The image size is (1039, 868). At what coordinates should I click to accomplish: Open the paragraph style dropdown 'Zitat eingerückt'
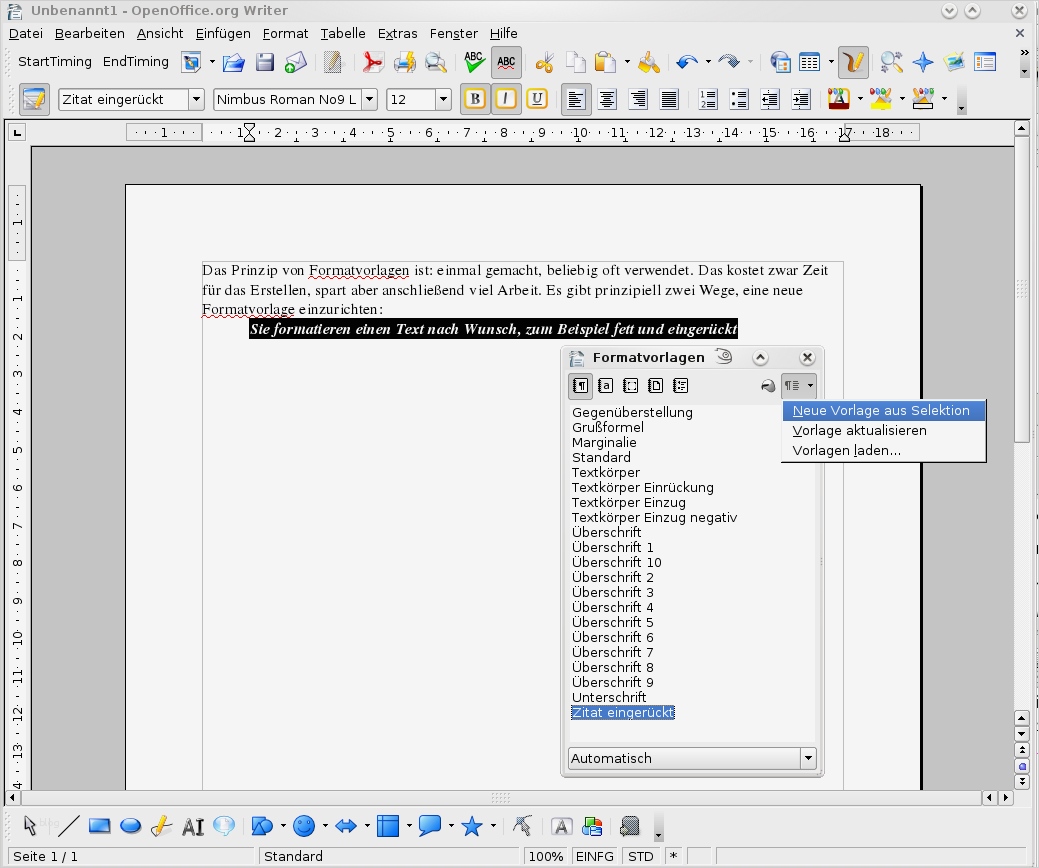coord(196,99)
